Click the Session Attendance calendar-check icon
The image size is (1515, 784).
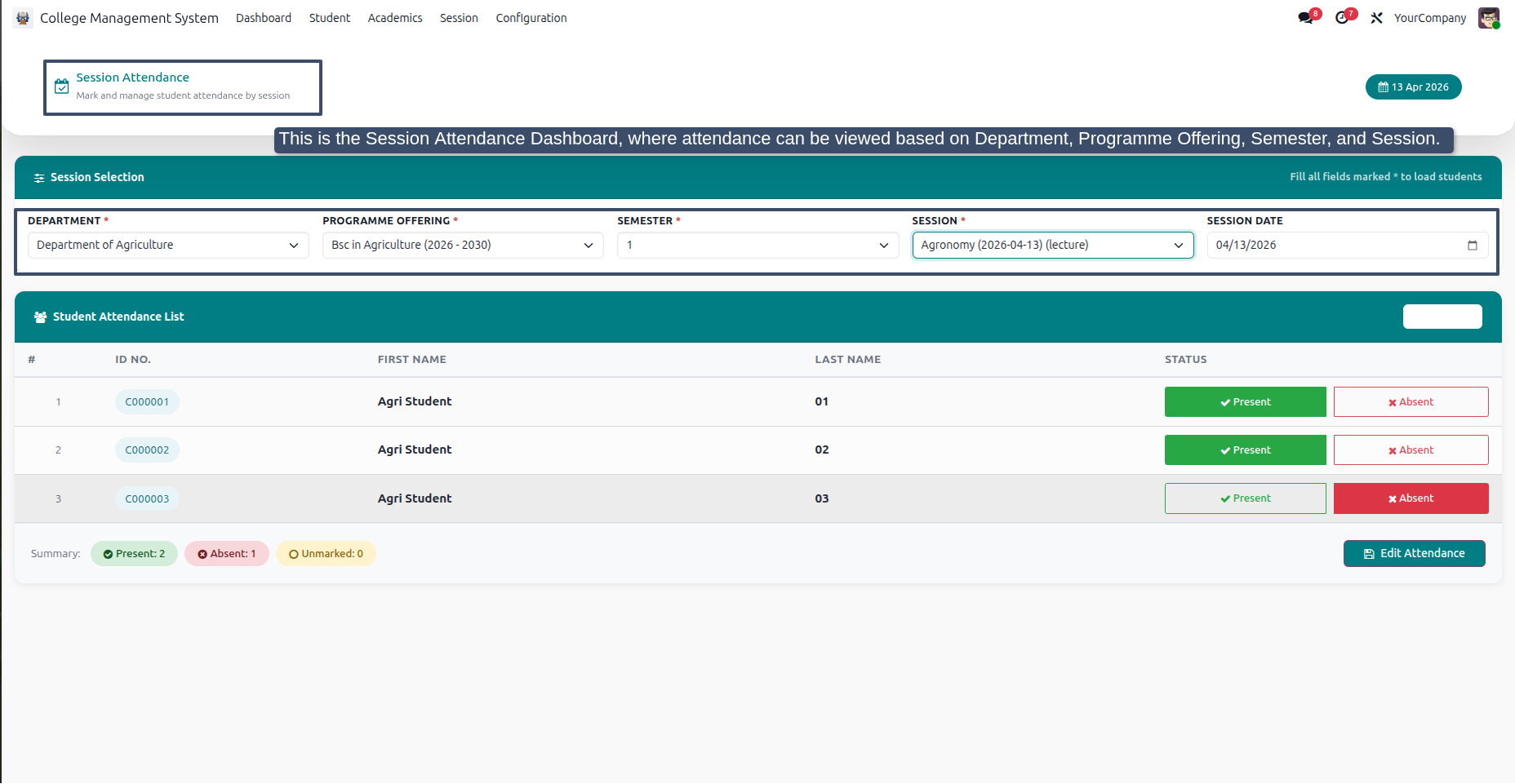[x=62, y=86]
